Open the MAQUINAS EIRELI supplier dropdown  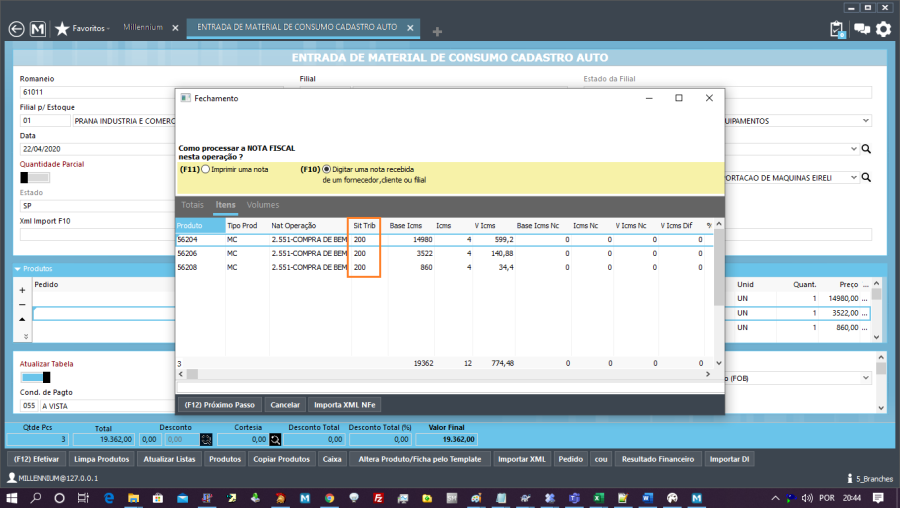click(x=853, y=178)
